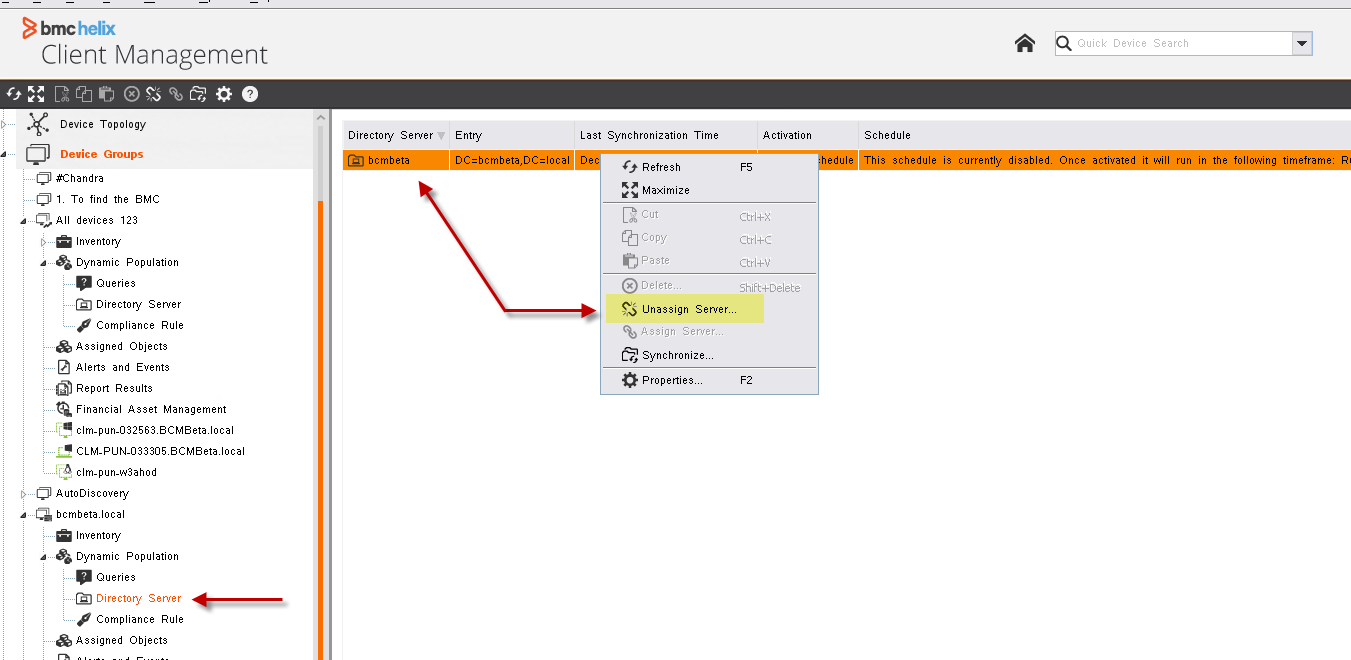Viewport: 1351px width, 660px height.
Task: Select Compliance Rule under All devices 123
Action: [140, 325]
